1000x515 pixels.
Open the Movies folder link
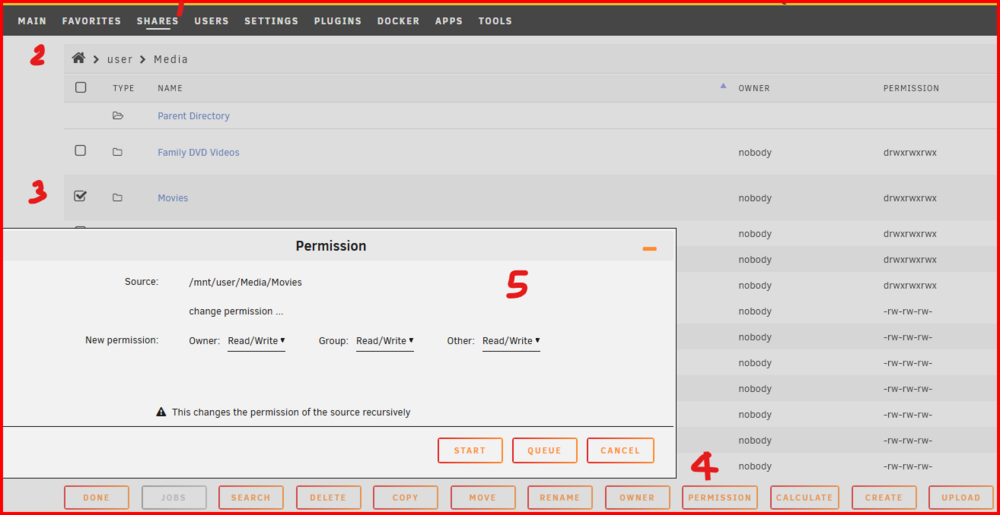point(173,198)
